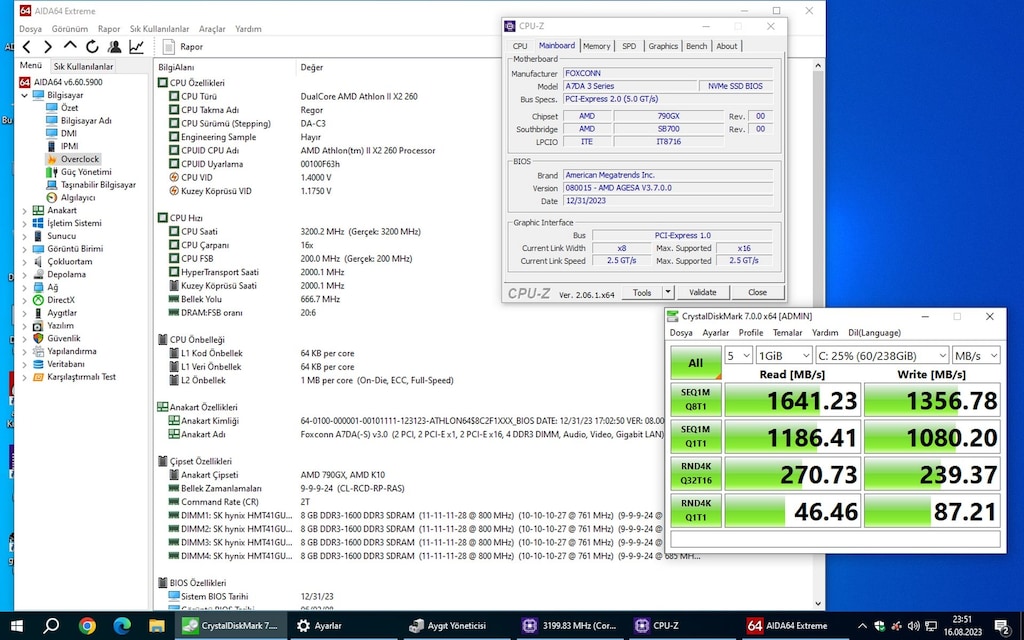Open the Ayarlar menu in CrystalDiskMark
Viewport: 1024px width, 640px height.
point(715,332)
